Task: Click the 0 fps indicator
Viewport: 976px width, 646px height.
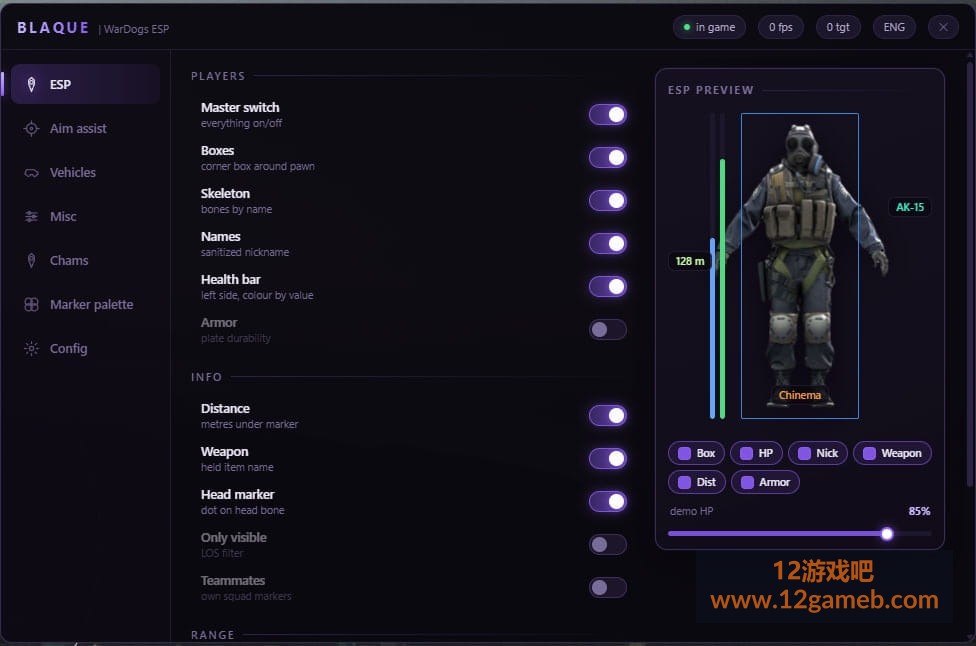Action: coord(781,27)
